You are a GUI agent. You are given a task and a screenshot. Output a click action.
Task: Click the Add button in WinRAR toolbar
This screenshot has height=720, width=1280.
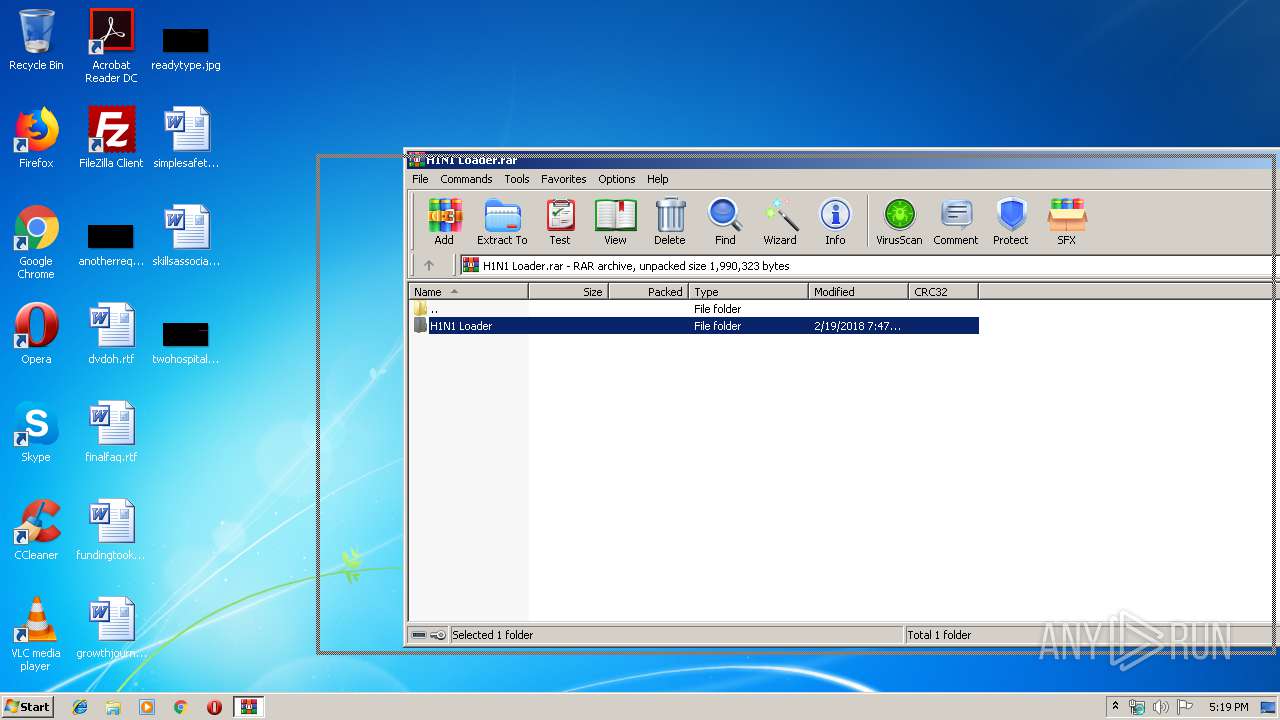[x=444, y=221]
